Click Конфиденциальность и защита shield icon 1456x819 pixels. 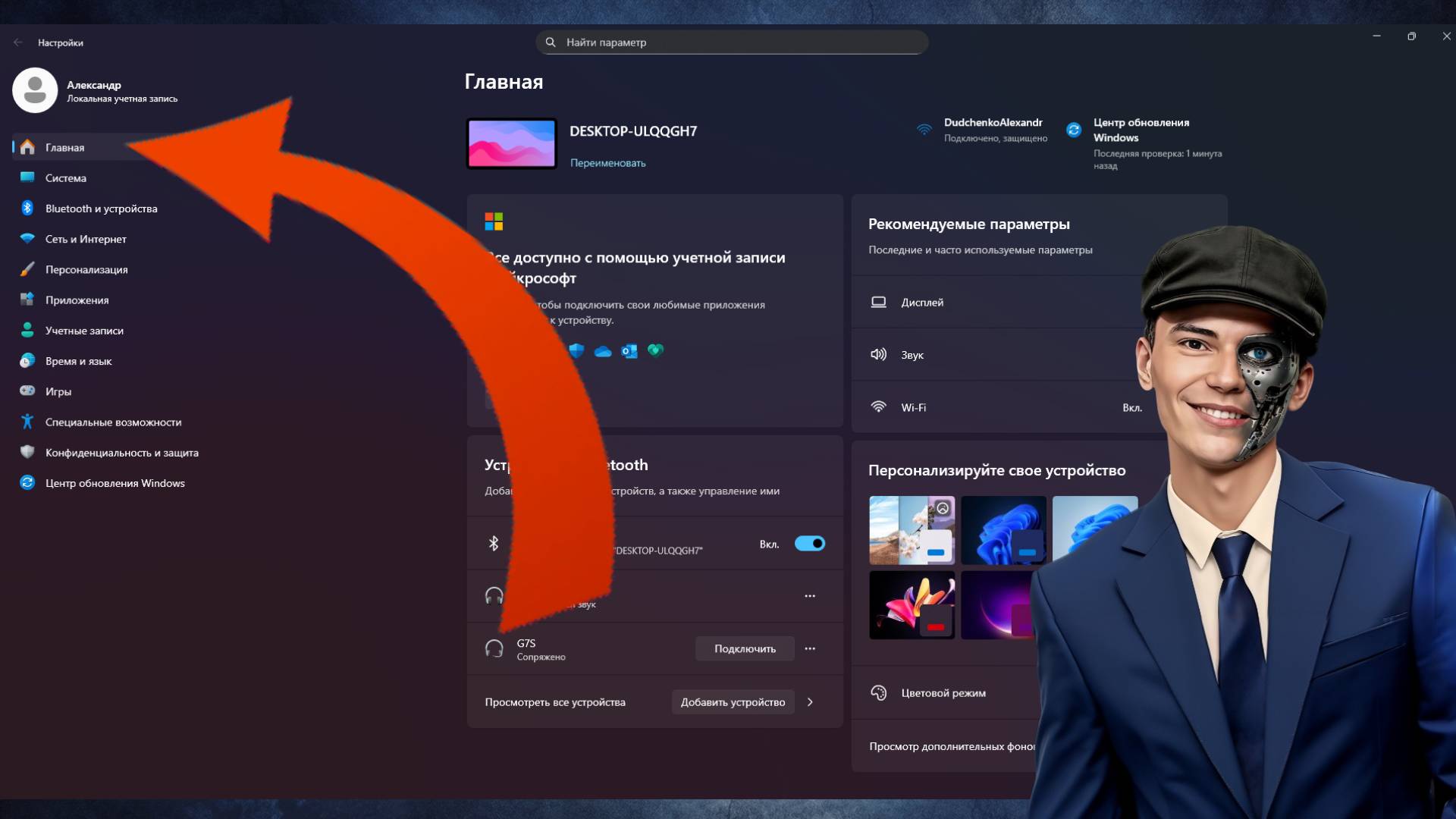(x=27, y=452)
